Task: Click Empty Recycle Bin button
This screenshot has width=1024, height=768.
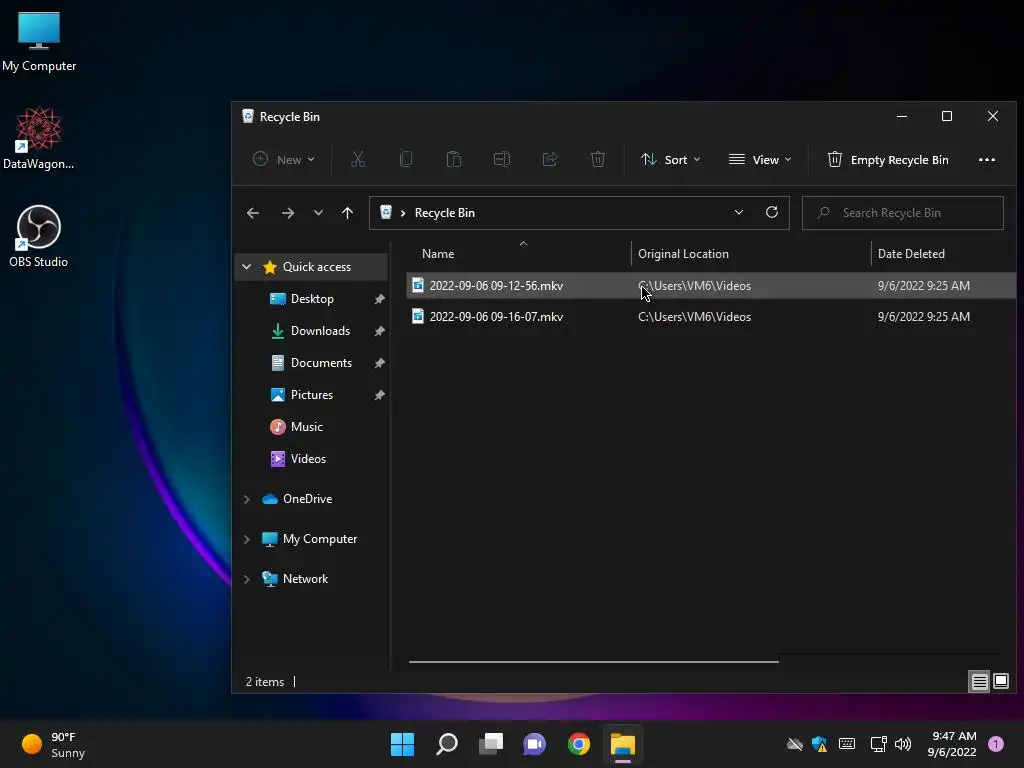Action: click(x=888, y=159)
